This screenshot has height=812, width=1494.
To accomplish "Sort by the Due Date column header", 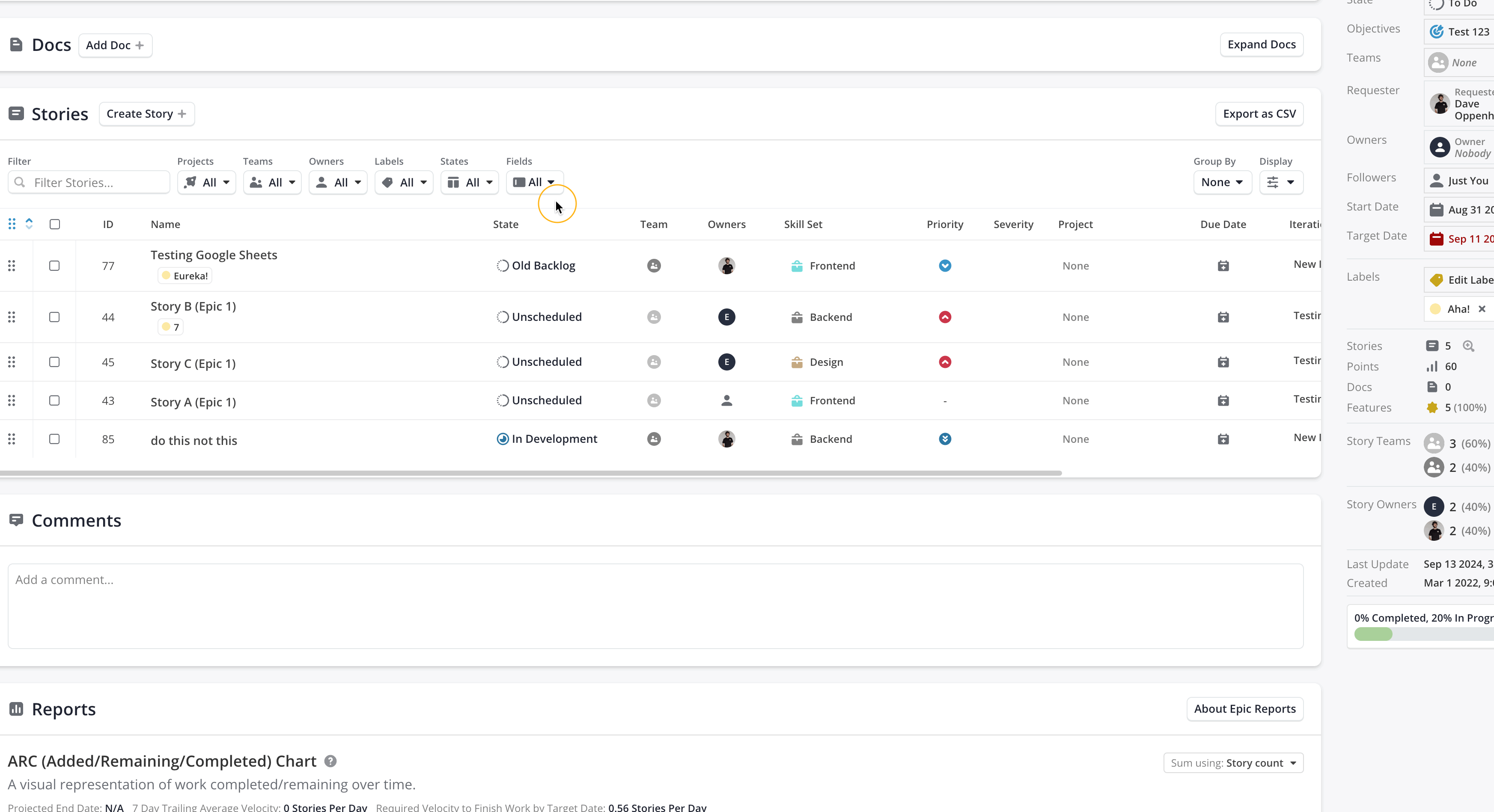I will (x=1223, y=224).
